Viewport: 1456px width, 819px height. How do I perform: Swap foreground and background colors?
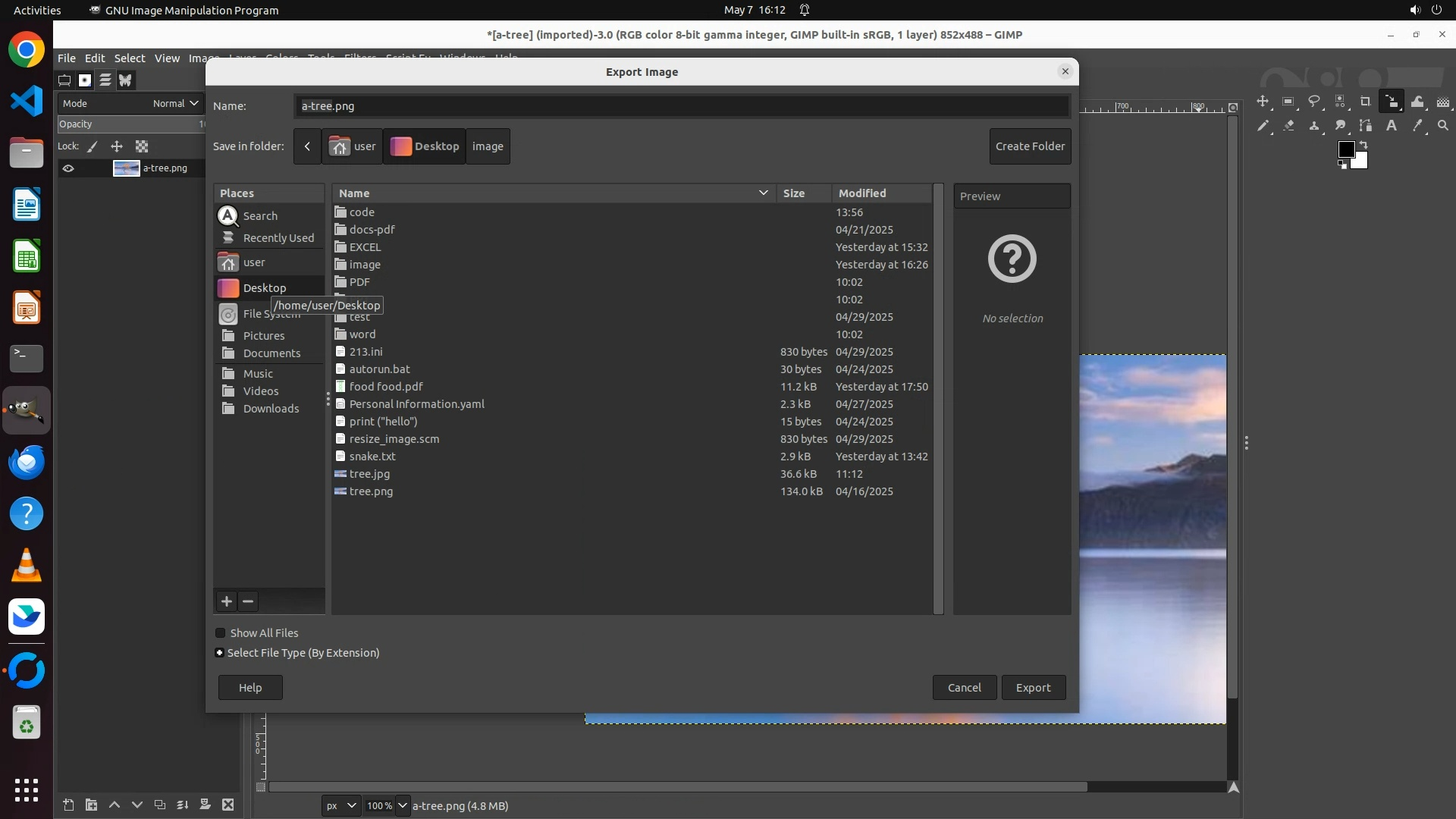coord(1363,144)
